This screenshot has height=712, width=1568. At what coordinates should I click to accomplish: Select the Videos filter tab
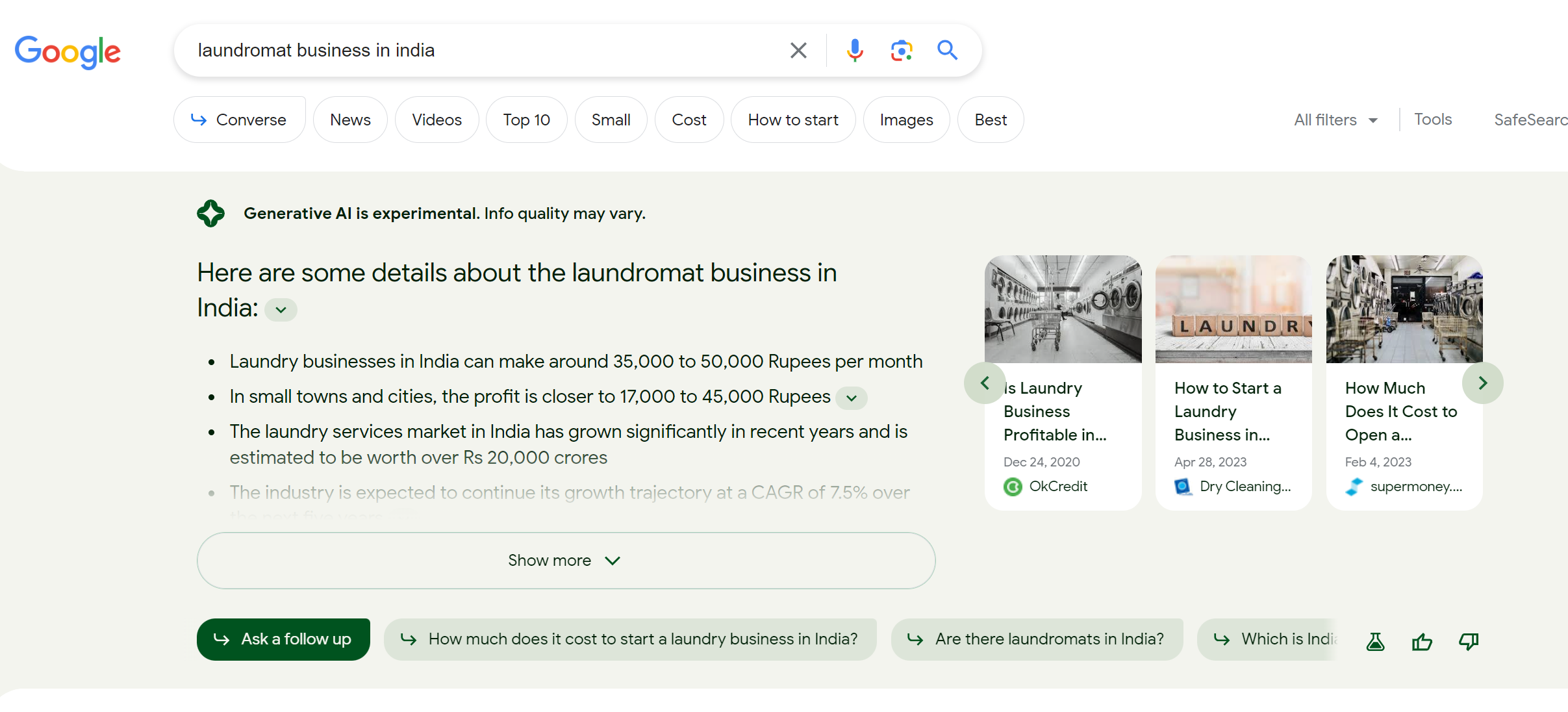click(437, 120)
